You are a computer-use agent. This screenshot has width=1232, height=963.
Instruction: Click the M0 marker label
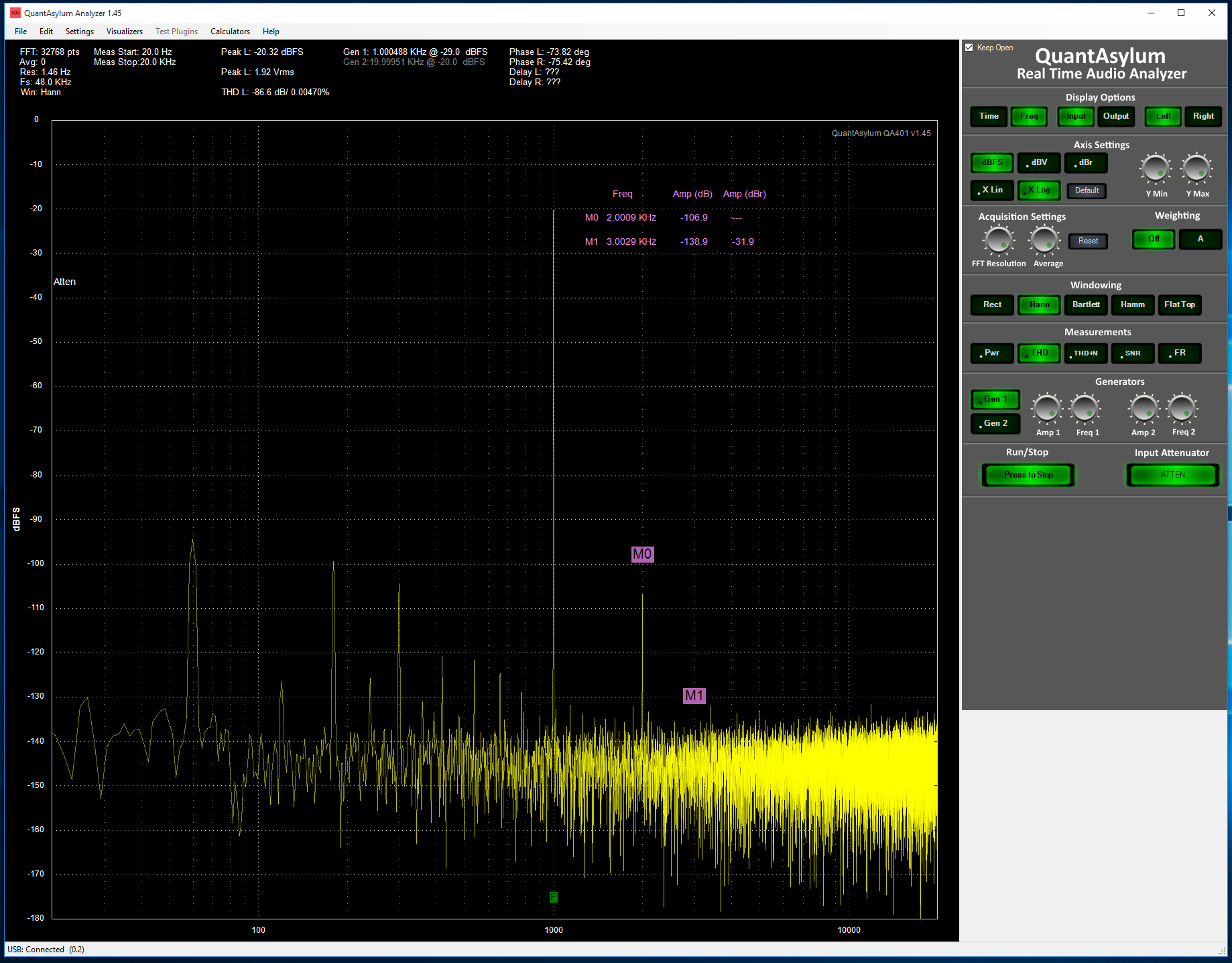pyautogui.click(x=642, y=554)
